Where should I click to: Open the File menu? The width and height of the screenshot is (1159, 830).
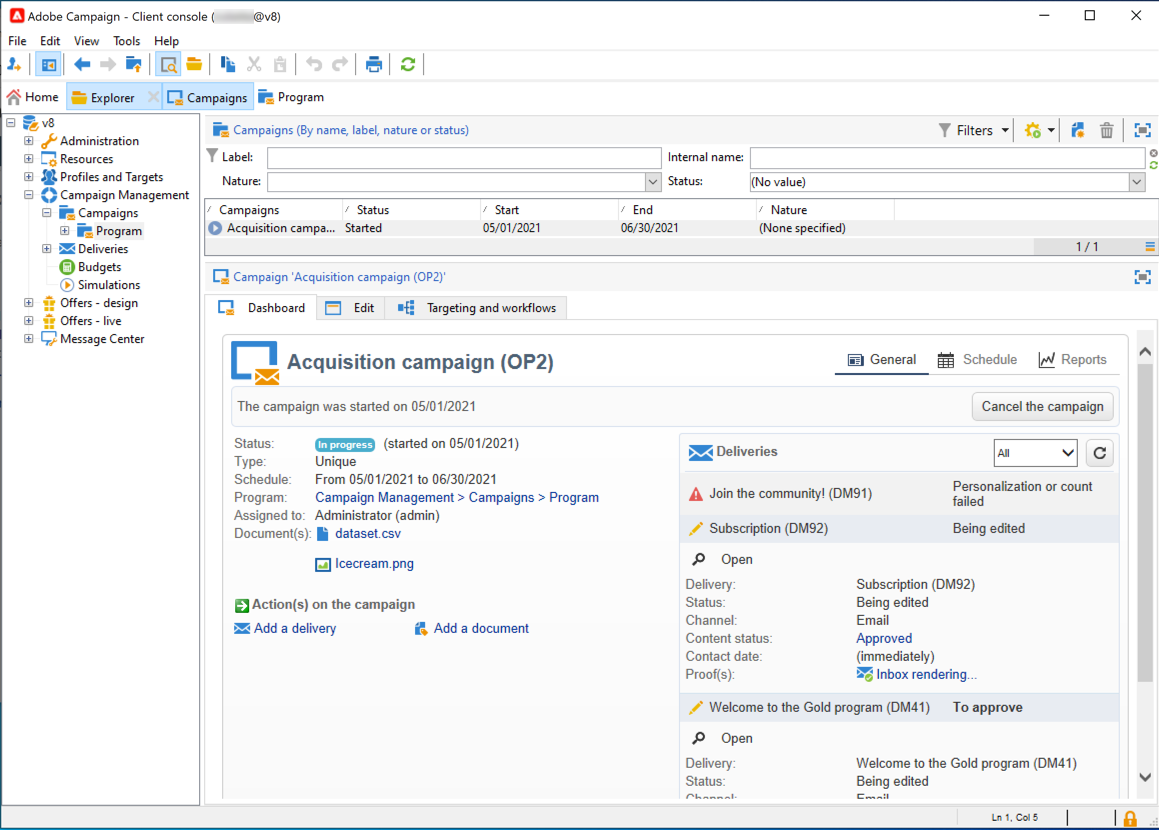tap(17, 41)
